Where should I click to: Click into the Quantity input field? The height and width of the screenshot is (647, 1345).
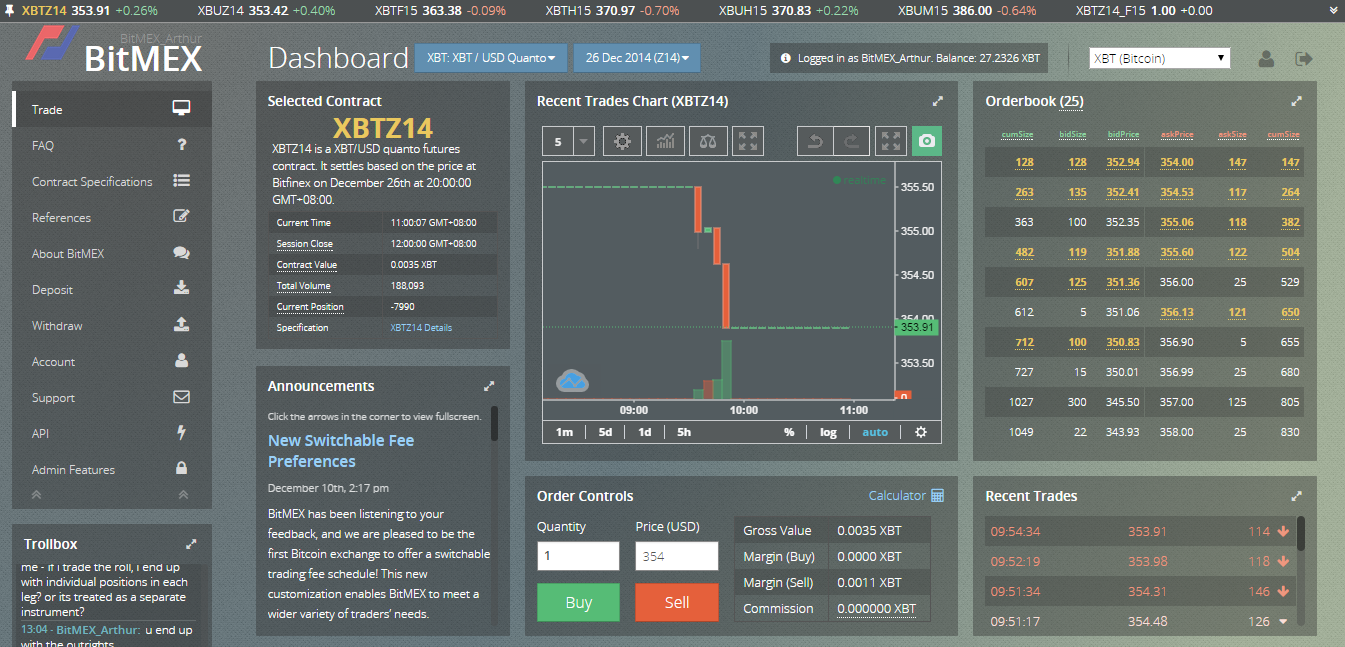click(578, 556)
